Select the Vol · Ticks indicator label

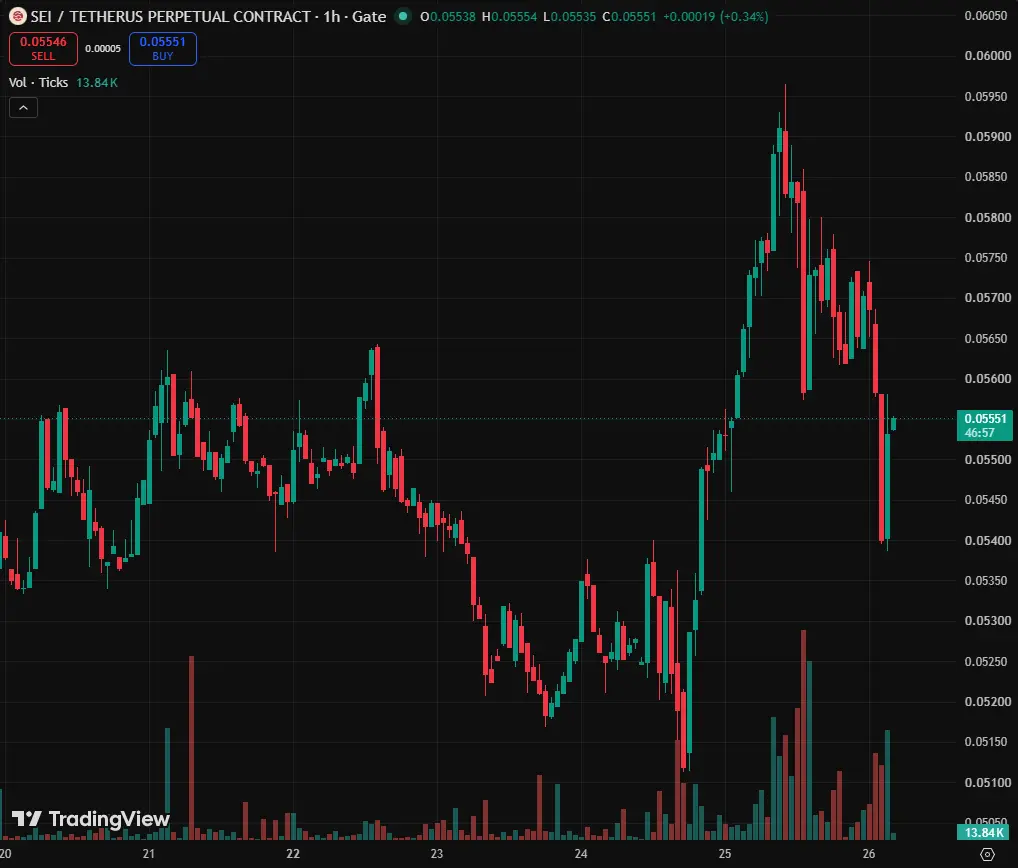point(38,82)
